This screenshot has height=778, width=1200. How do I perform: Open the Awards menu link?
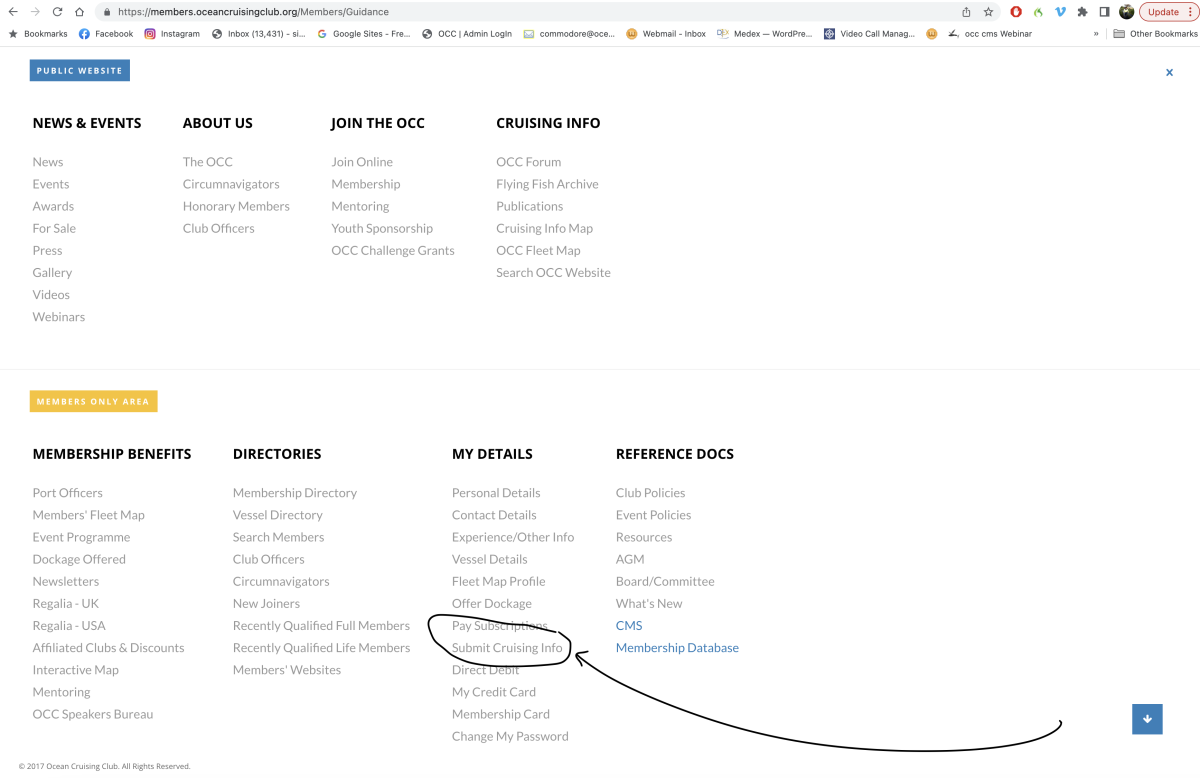[53, 206]
